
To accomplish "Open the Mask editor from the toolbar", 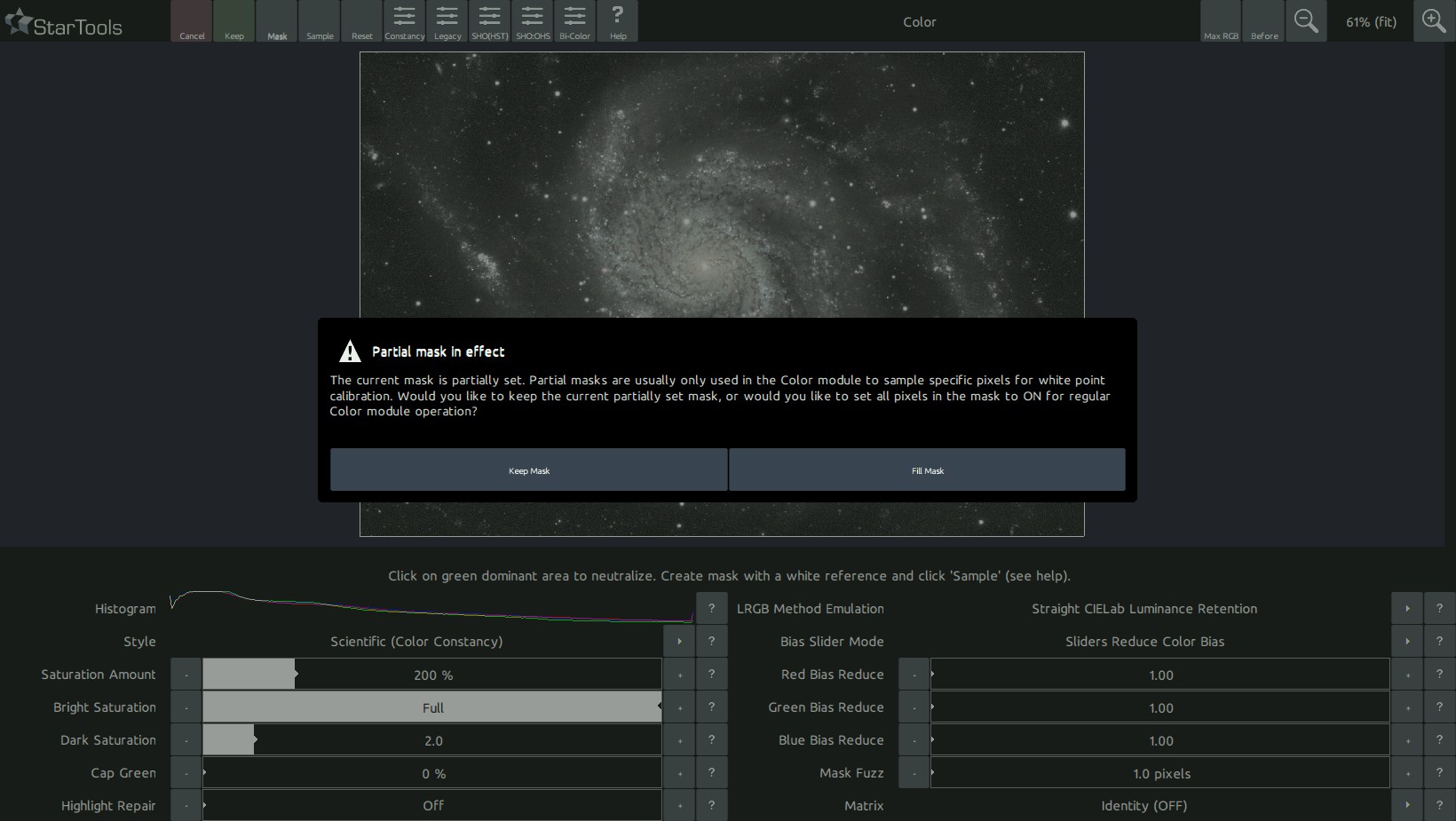I will (276, 21).
